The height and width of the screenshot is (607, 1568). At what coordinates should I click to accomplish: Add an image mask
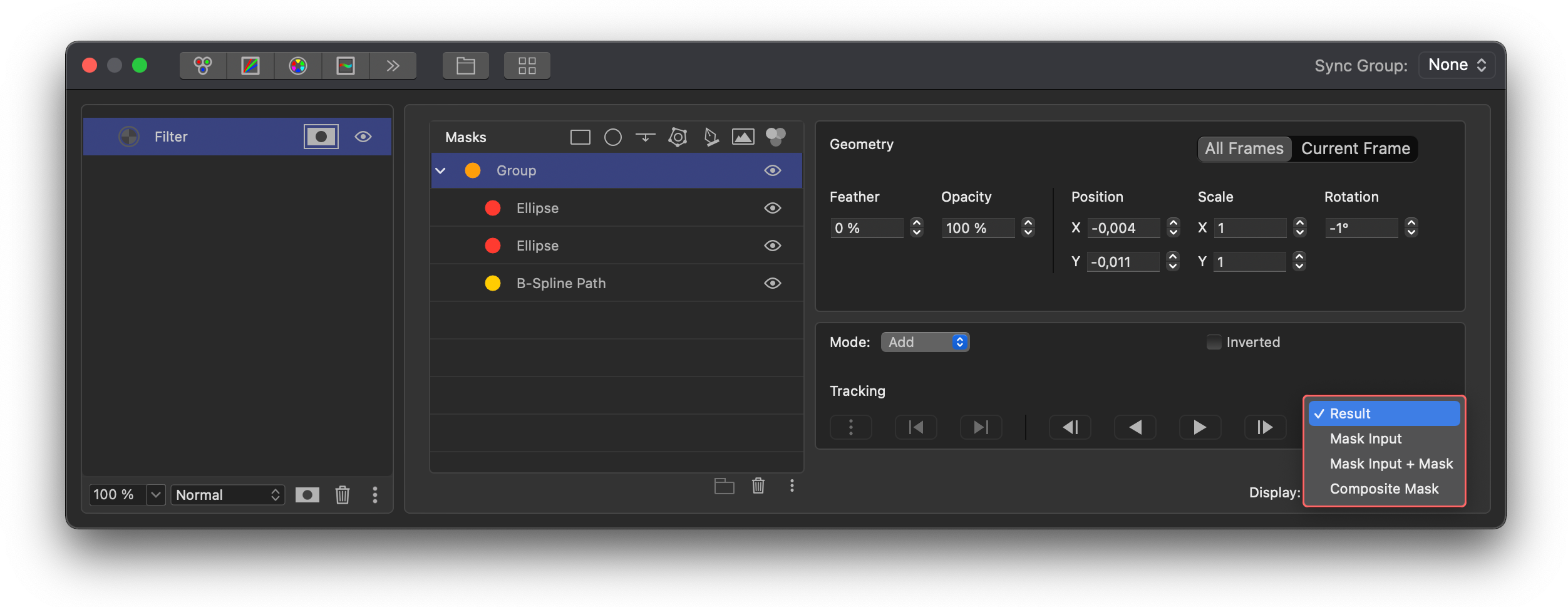tap(743, 137)
